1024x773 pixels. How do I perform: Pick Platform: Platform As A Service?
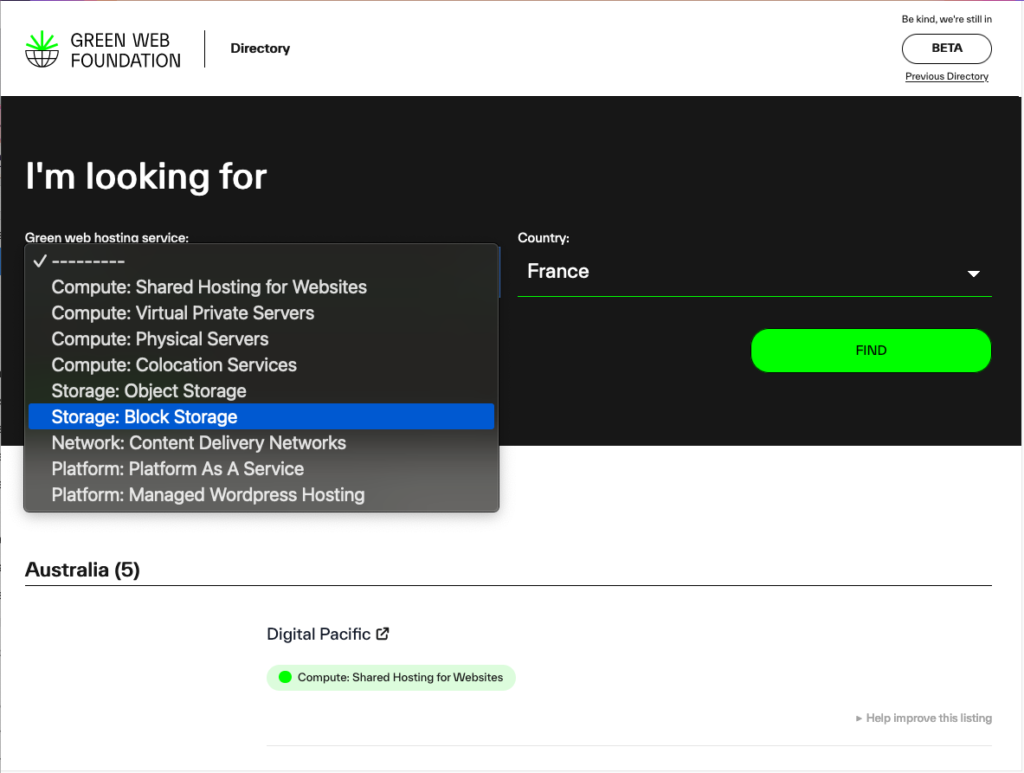[x=178, y=469]
